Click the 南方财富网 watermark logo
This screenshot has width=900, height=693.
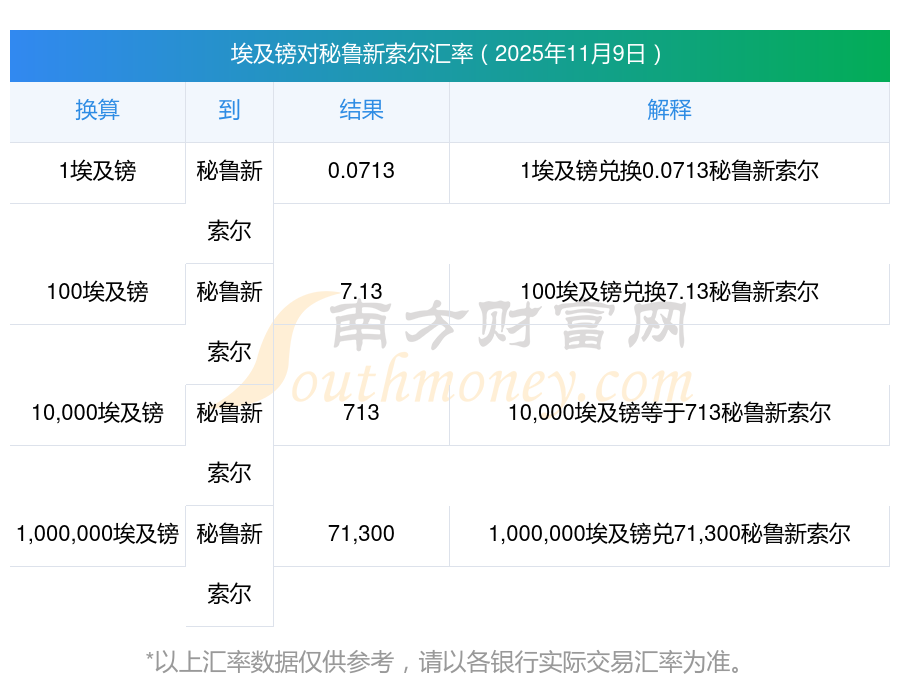(x=510, y=328)
